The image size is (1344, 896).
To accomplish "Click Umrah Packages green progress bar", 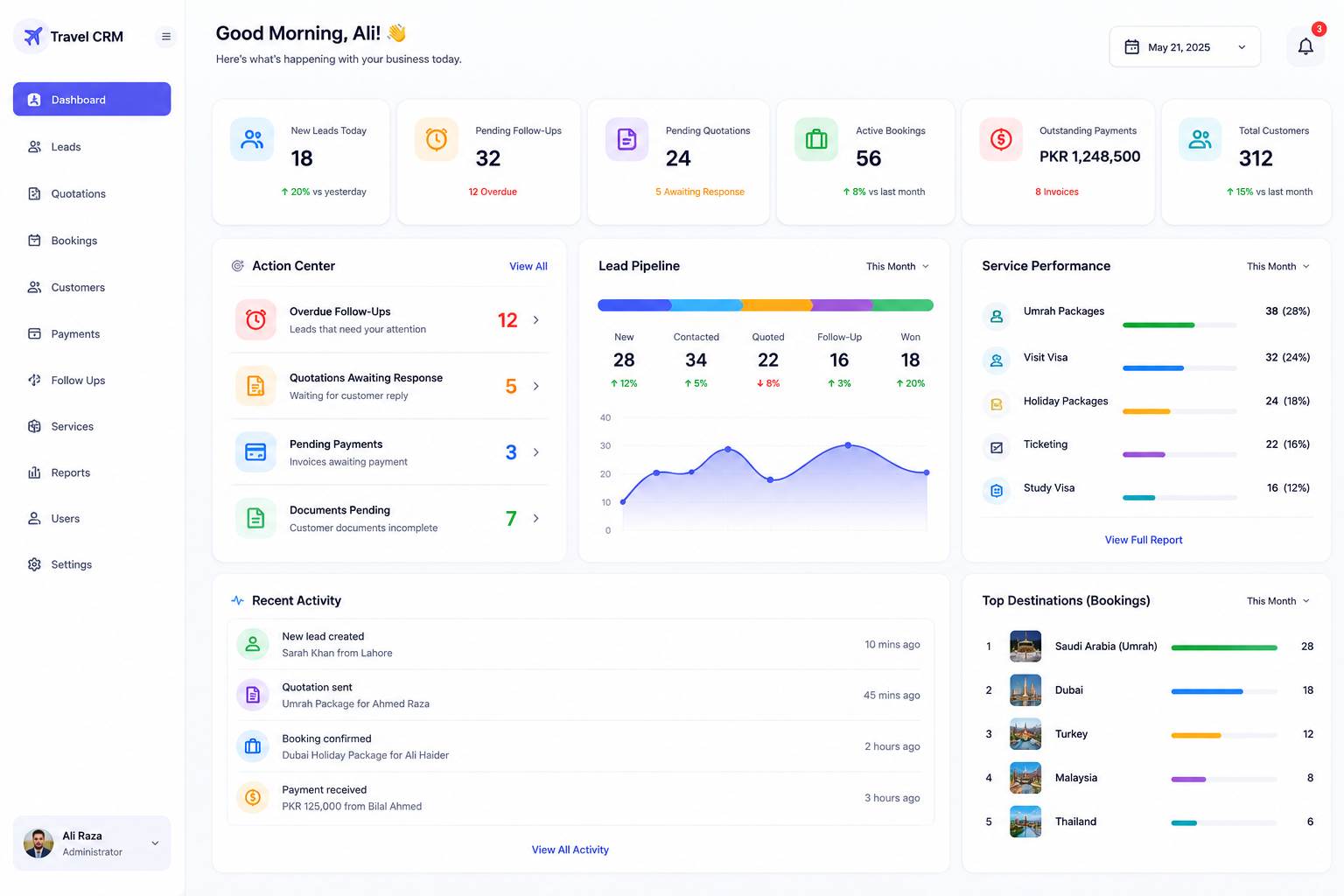I will tap(1158, 325).
